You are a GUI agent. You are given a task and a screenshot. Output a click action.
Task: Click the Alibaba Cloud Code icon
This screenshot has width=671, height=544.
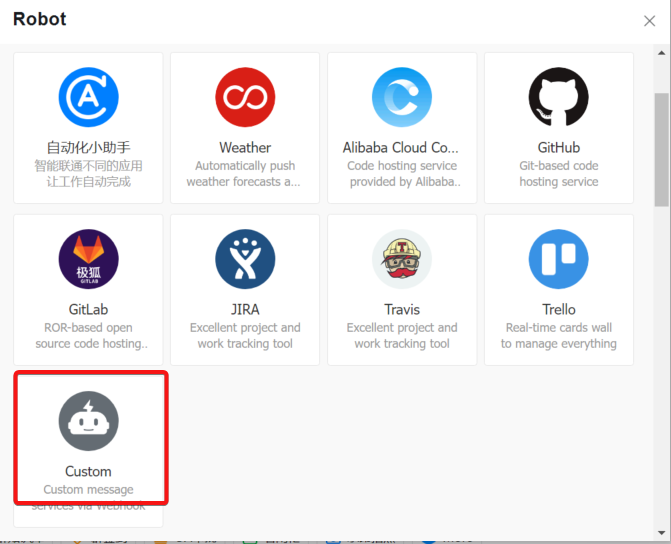(x=402, y=98)
